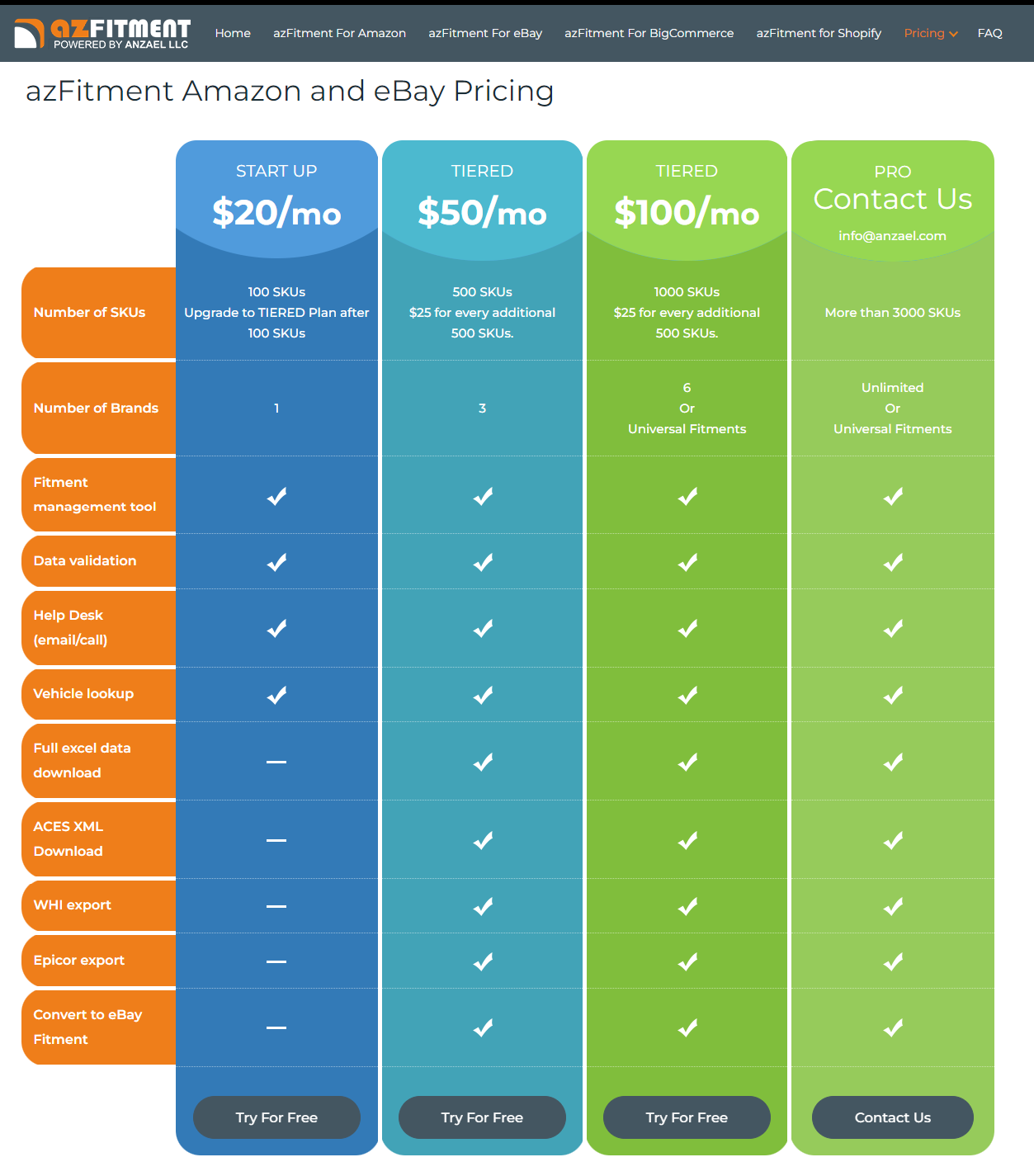This screenshot has width=1034, height=1176.
Task: Click Try For Free under $100/mo plan
Action: (x=687, y=1117)
